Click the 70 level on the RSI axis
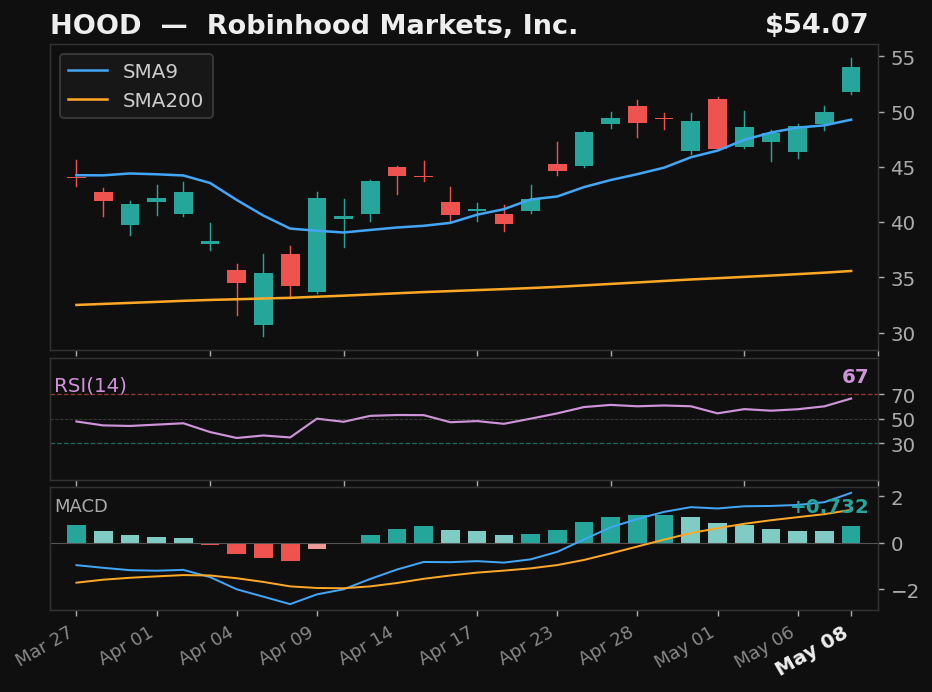The image size is (932, 692). click(903, 395)
